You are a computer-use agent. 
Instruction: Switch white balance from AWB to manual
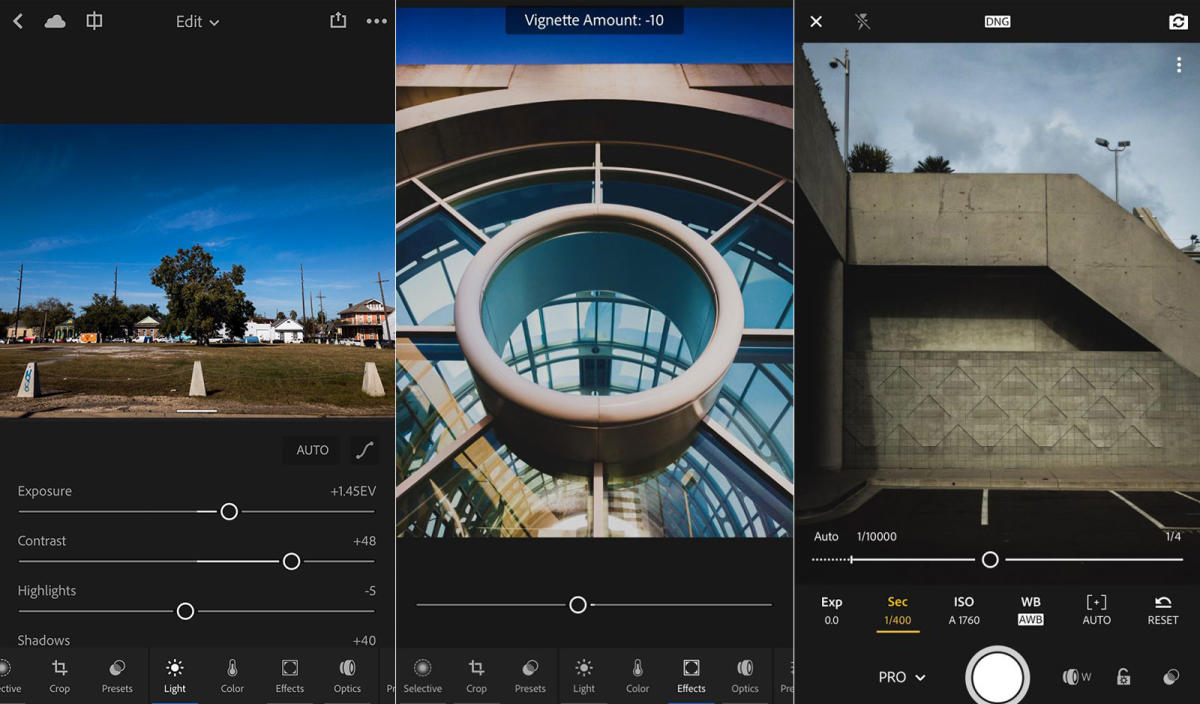pos(1029,610)
